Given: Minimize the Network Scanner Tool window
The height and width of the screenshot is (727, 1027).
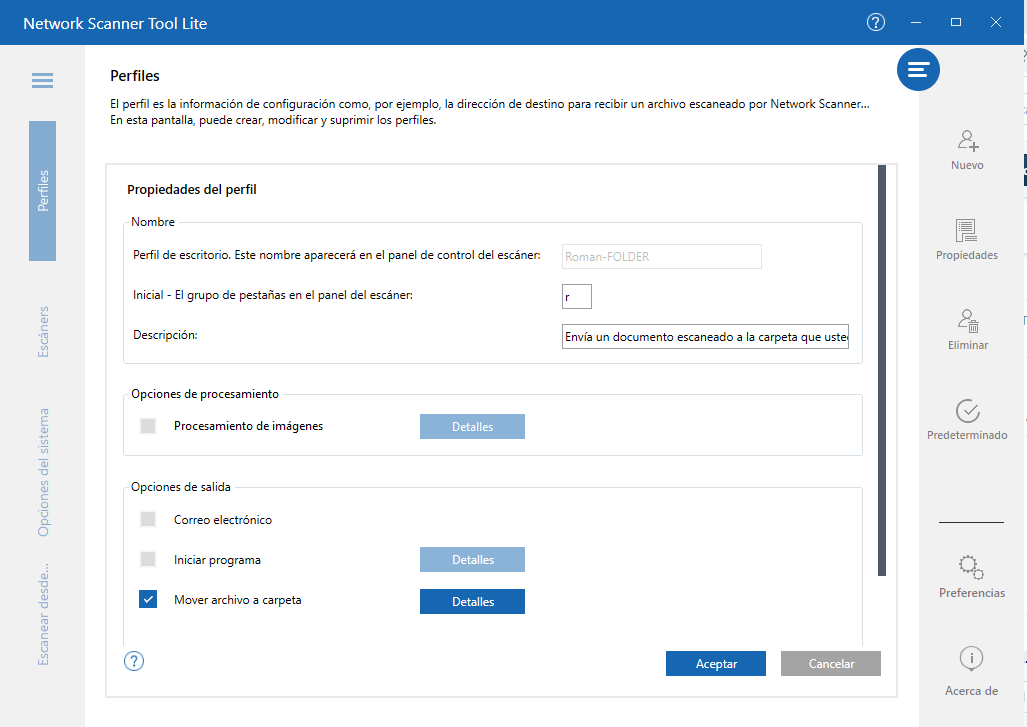Looking at the screenshot, I should pos(916,22).
